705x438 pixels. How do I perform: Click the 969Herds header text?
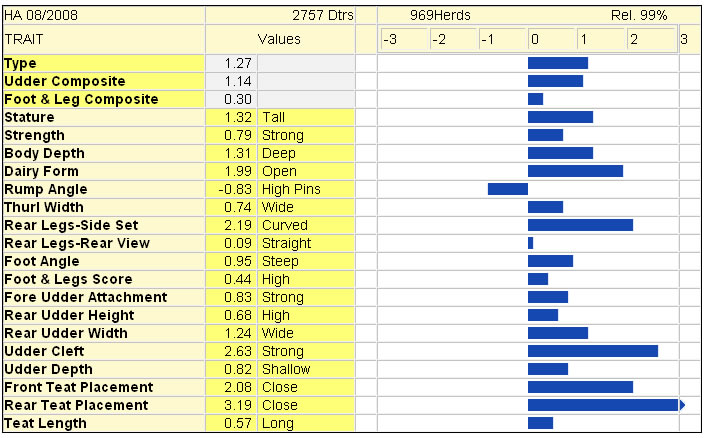click(x=440, y=15)
